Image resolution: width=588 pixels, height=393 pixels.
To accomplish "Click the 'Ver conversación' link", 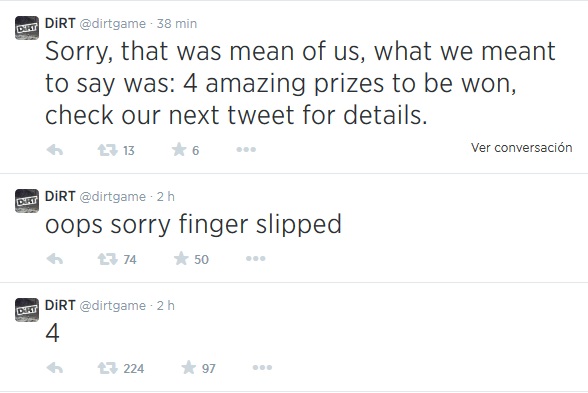I will pyautogui.click(x=522, y=147).
